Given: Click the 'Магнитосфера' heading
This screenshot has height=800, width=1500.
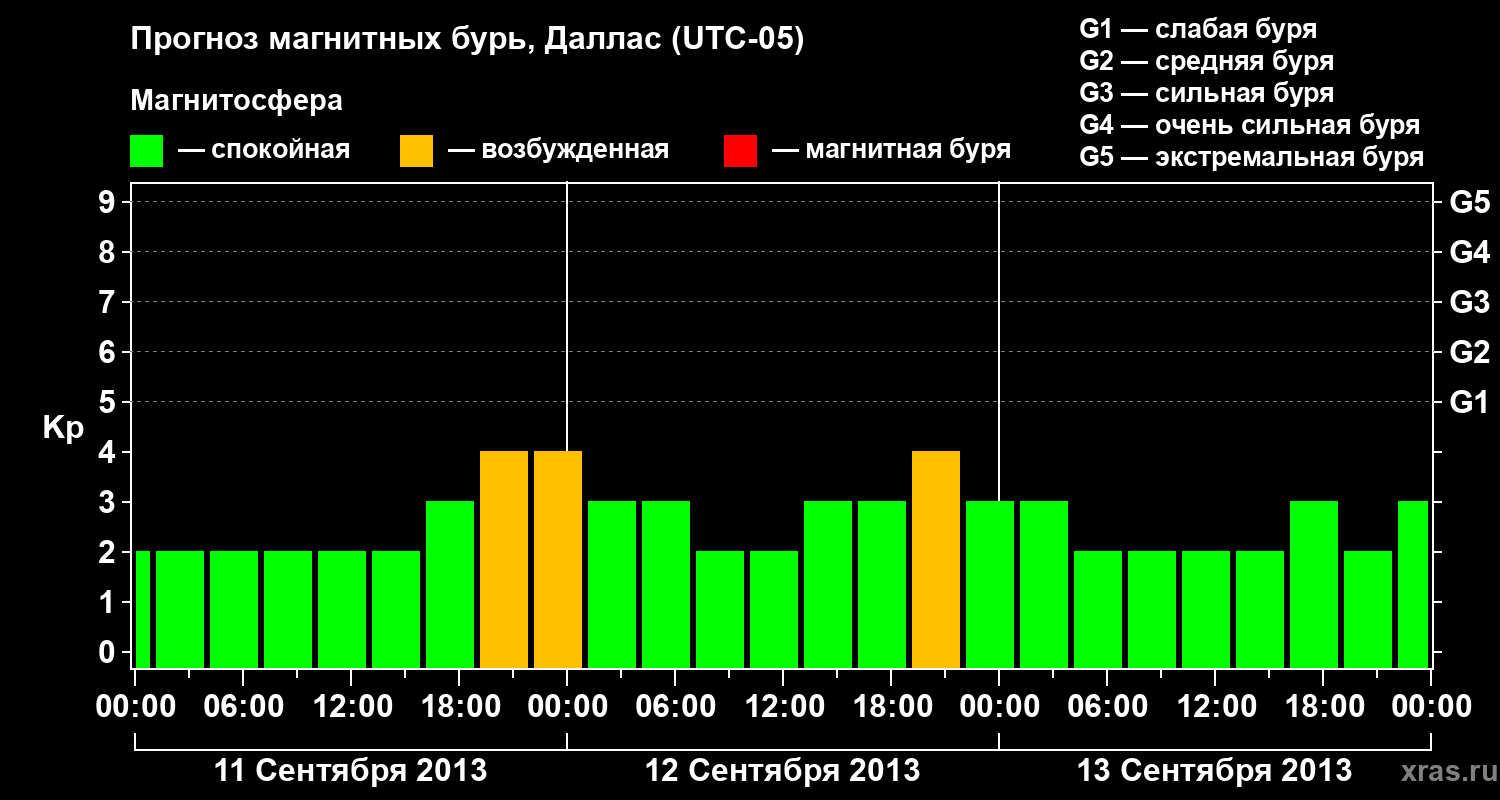Looking at the screenshot, I should coord(237,101).
